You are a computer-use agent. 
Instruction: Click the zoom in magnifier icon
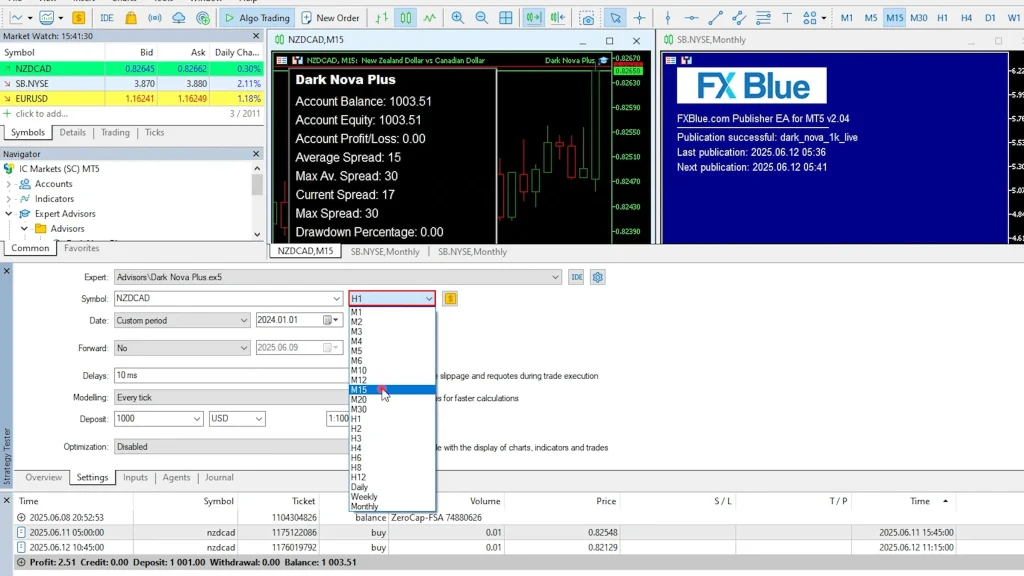coord(457,18)
